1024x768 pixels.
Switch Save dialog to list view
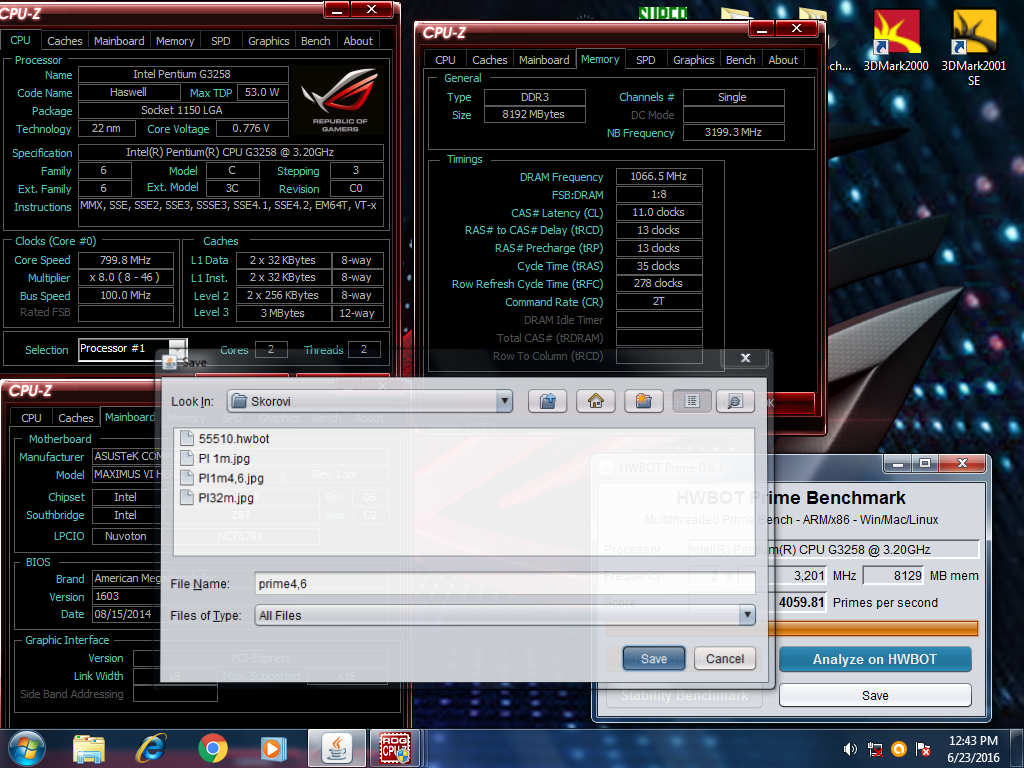[x=692, y=401]
